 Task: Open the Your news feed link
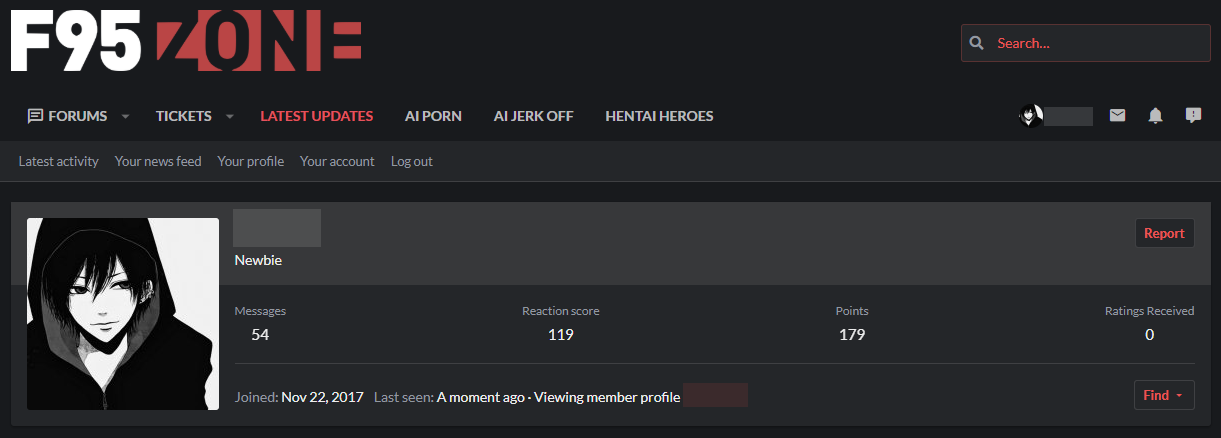[158, 161]
